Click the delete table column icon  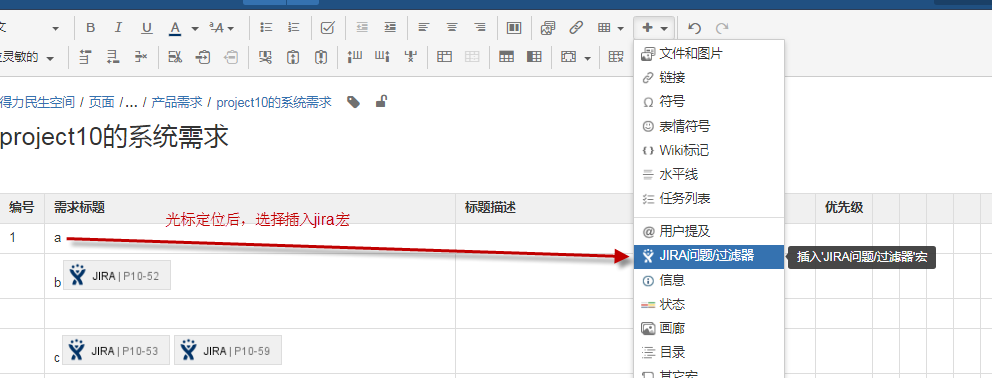[x=411, y=57]
